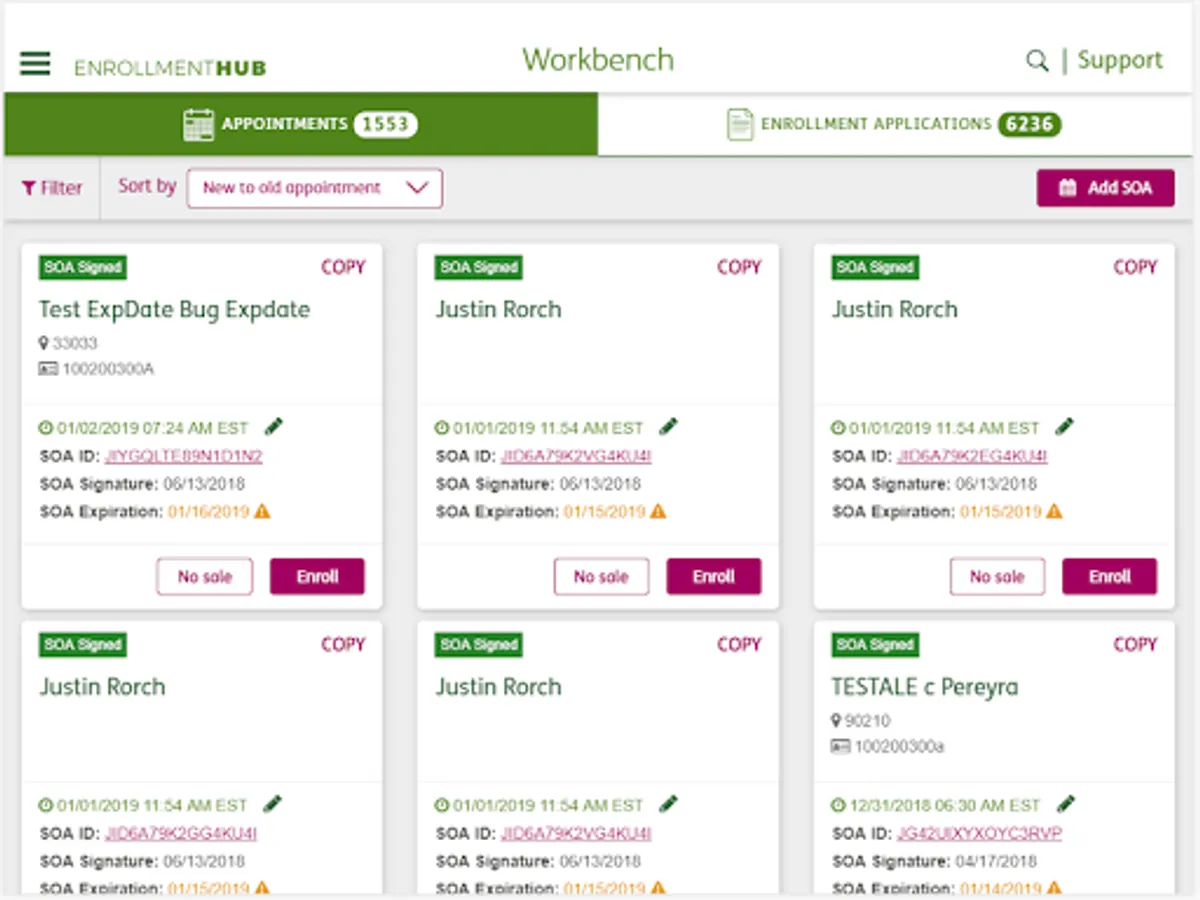Open SOA ID link JID6A79K2EG4KU4I

[972, 456]
